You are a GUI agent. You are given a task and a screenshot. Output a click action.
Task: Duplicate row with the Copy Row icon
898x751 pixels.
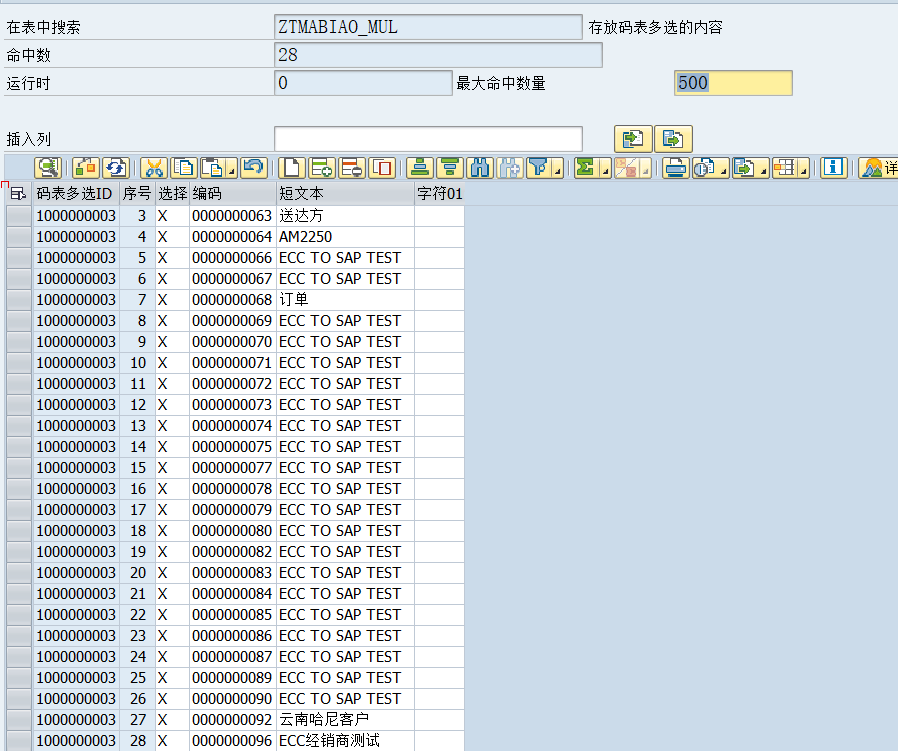381,168
